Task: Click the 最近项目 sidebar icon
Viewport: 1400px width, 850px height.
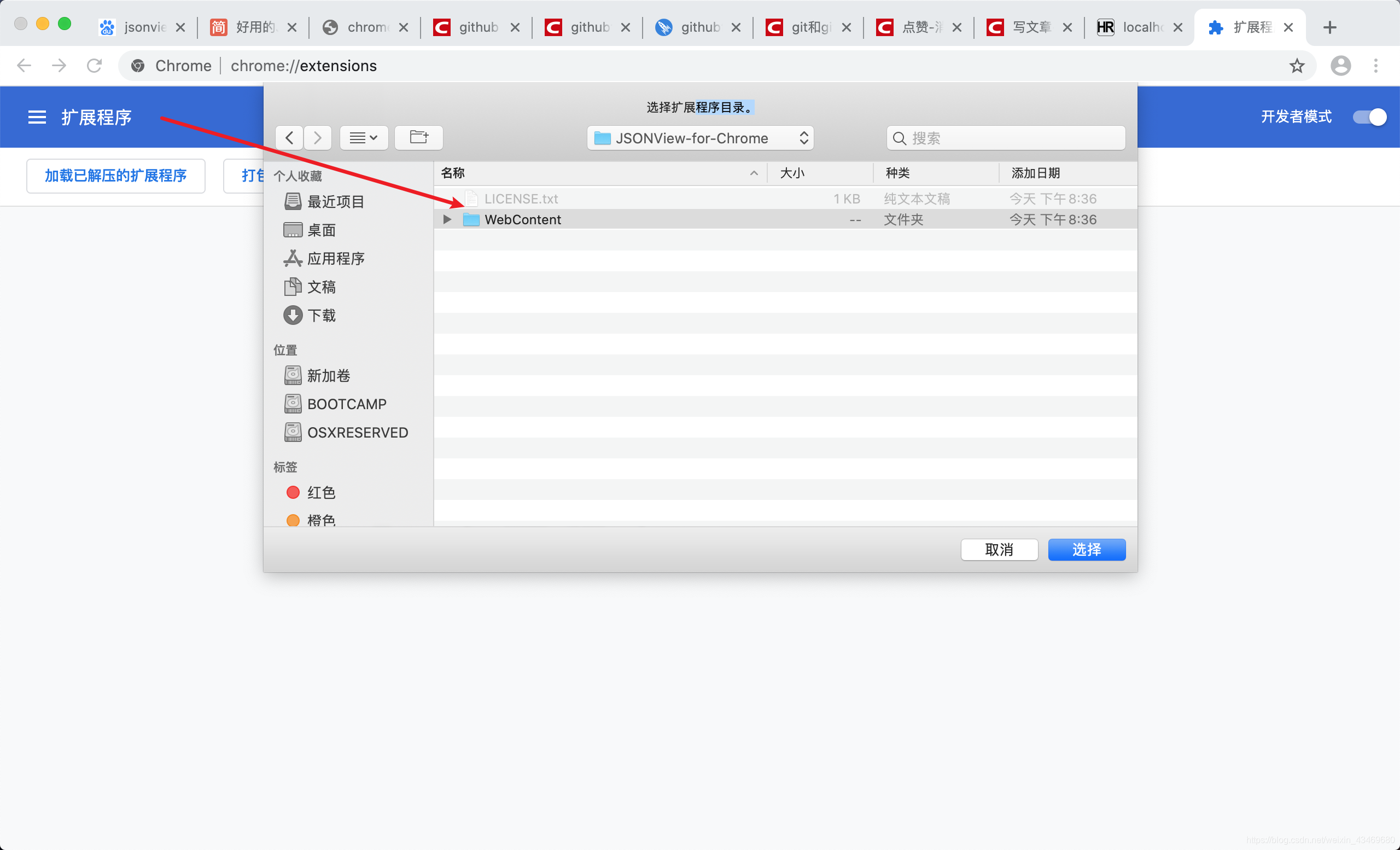Action: (293, 201)
